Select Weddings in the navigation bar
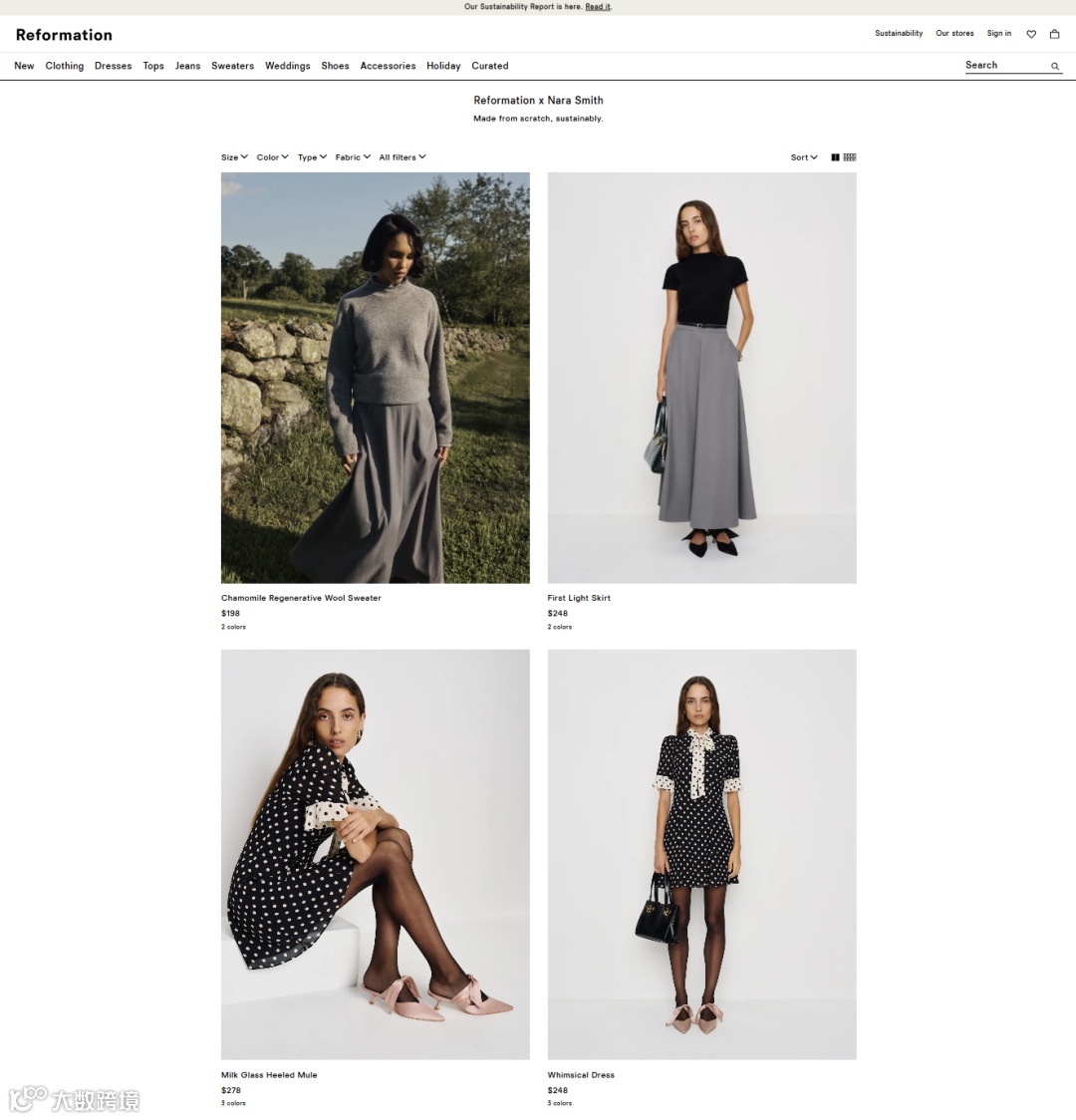Viewport: 1076px width, 1120px height. tap(288, 66)
